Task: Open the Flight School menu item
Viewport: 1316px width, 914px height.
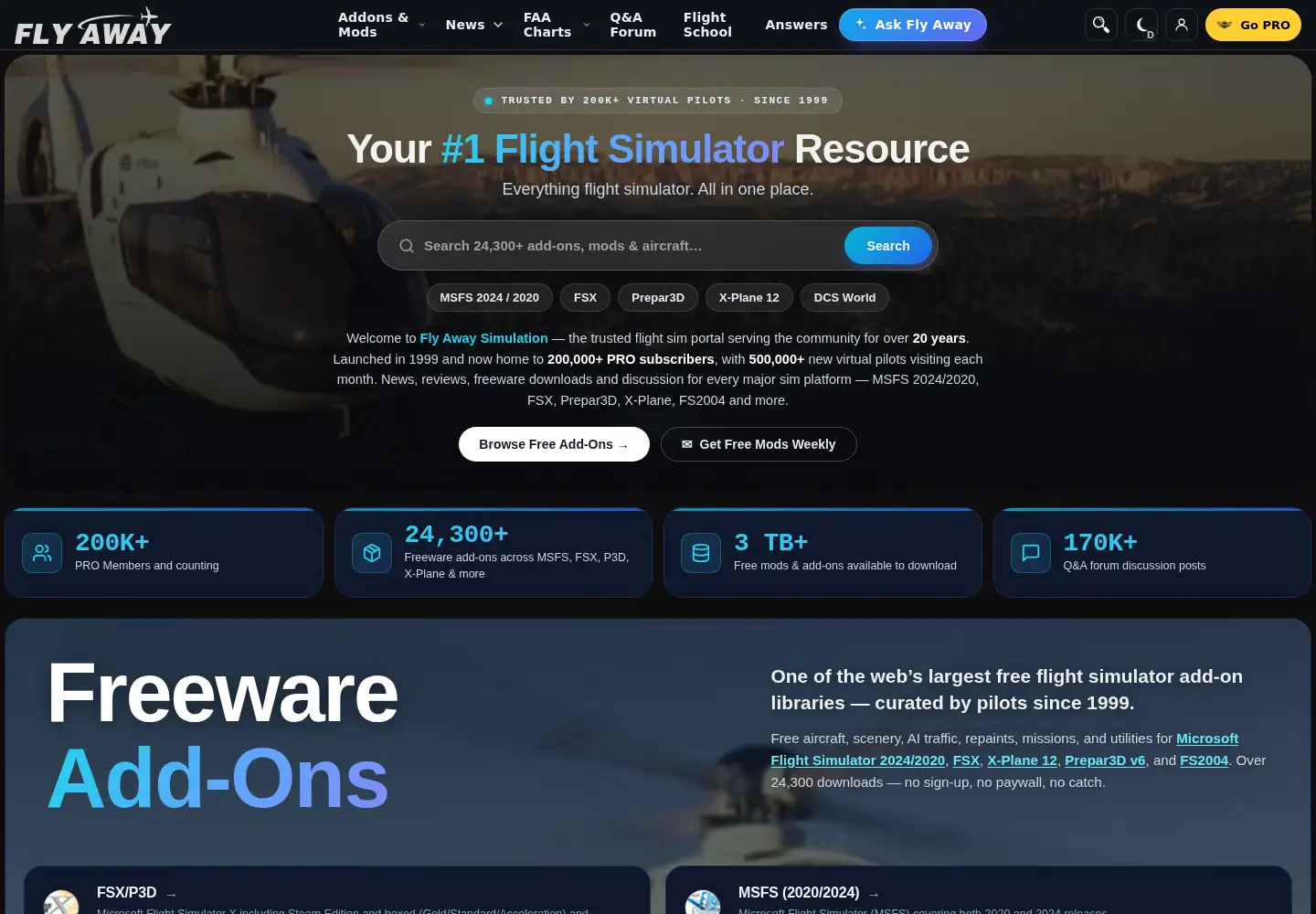Action: [x=707, y=25]
